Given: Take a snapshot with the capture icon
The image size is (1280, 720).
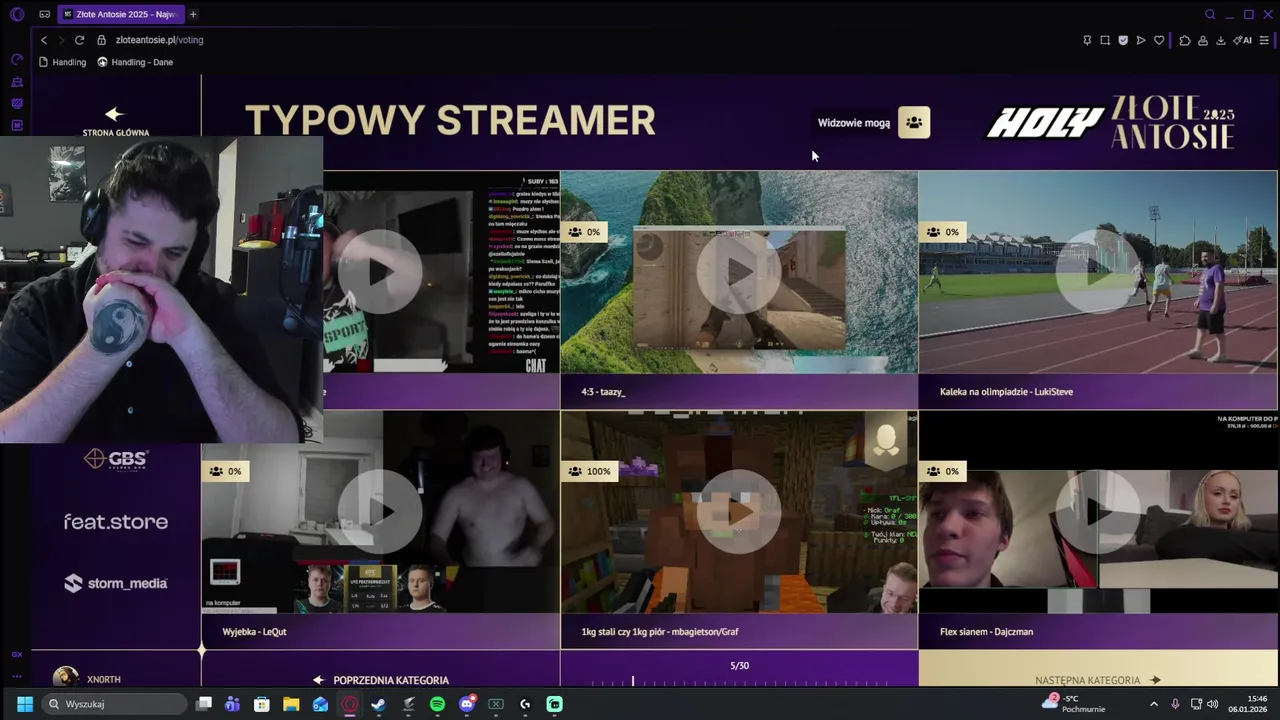Looking at the screenshot, I should (1105, 40).
